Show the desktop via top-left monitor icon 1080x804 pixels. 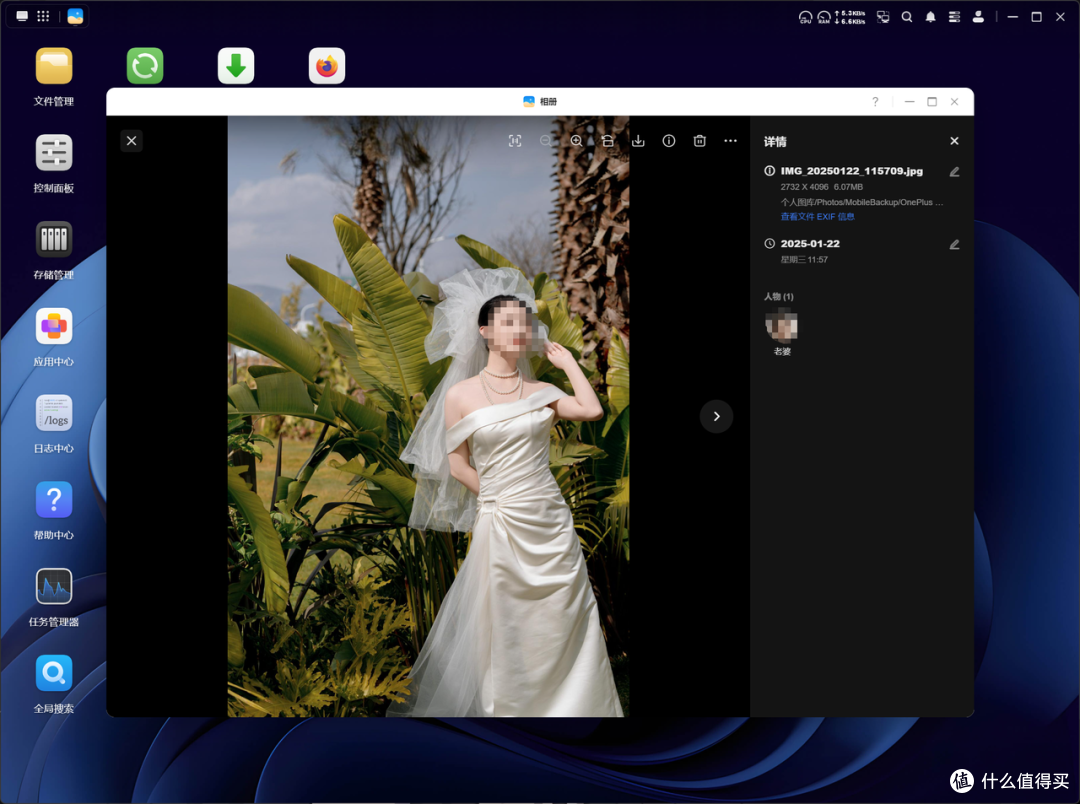pos(22,16)
